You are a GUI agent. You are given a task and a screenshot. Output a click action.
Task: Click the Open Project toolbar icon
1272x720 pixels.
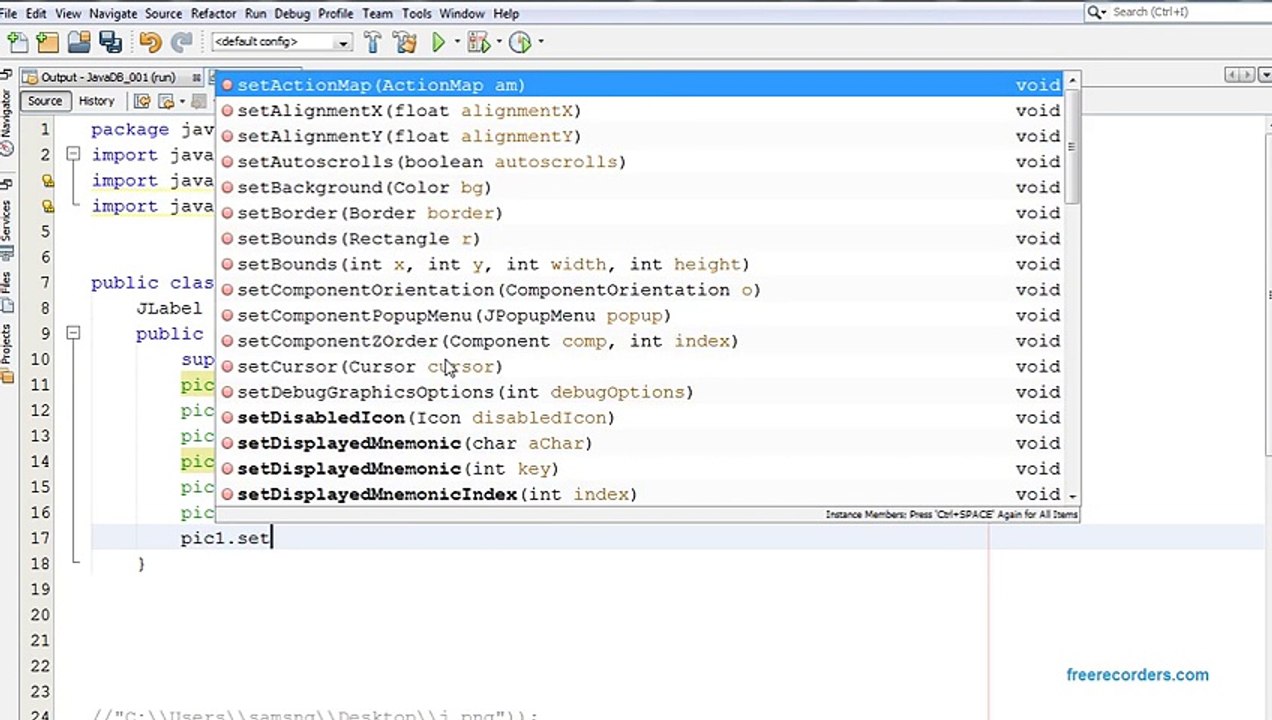79,42
